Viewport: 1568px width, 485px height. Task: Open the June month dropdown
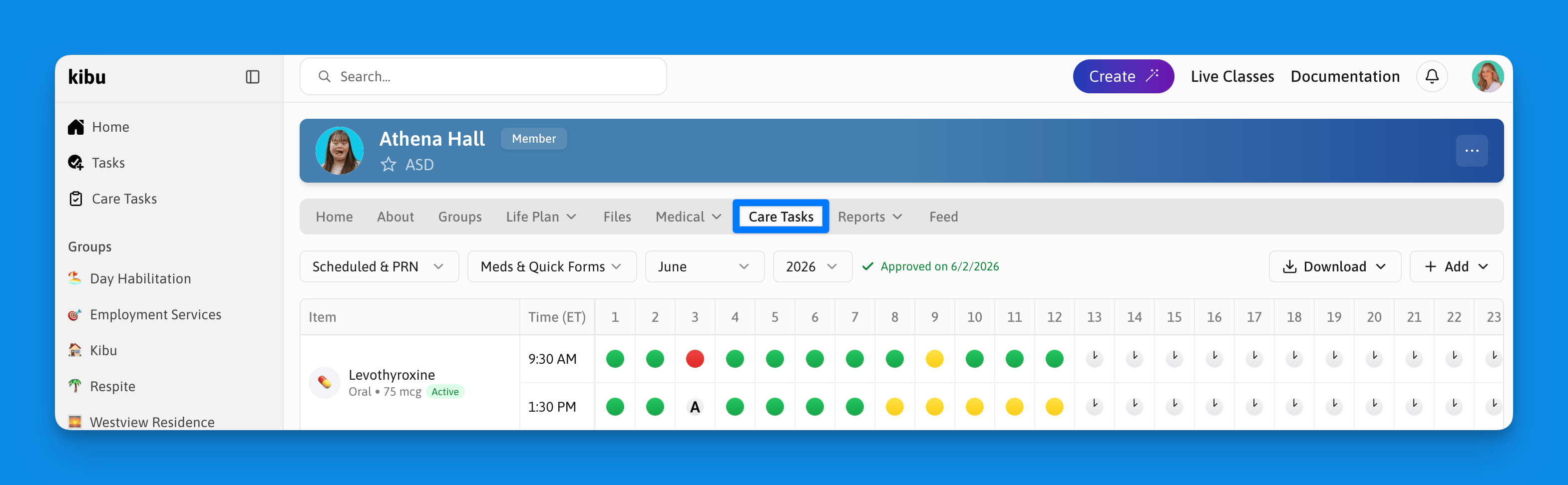tap(705, 266)
